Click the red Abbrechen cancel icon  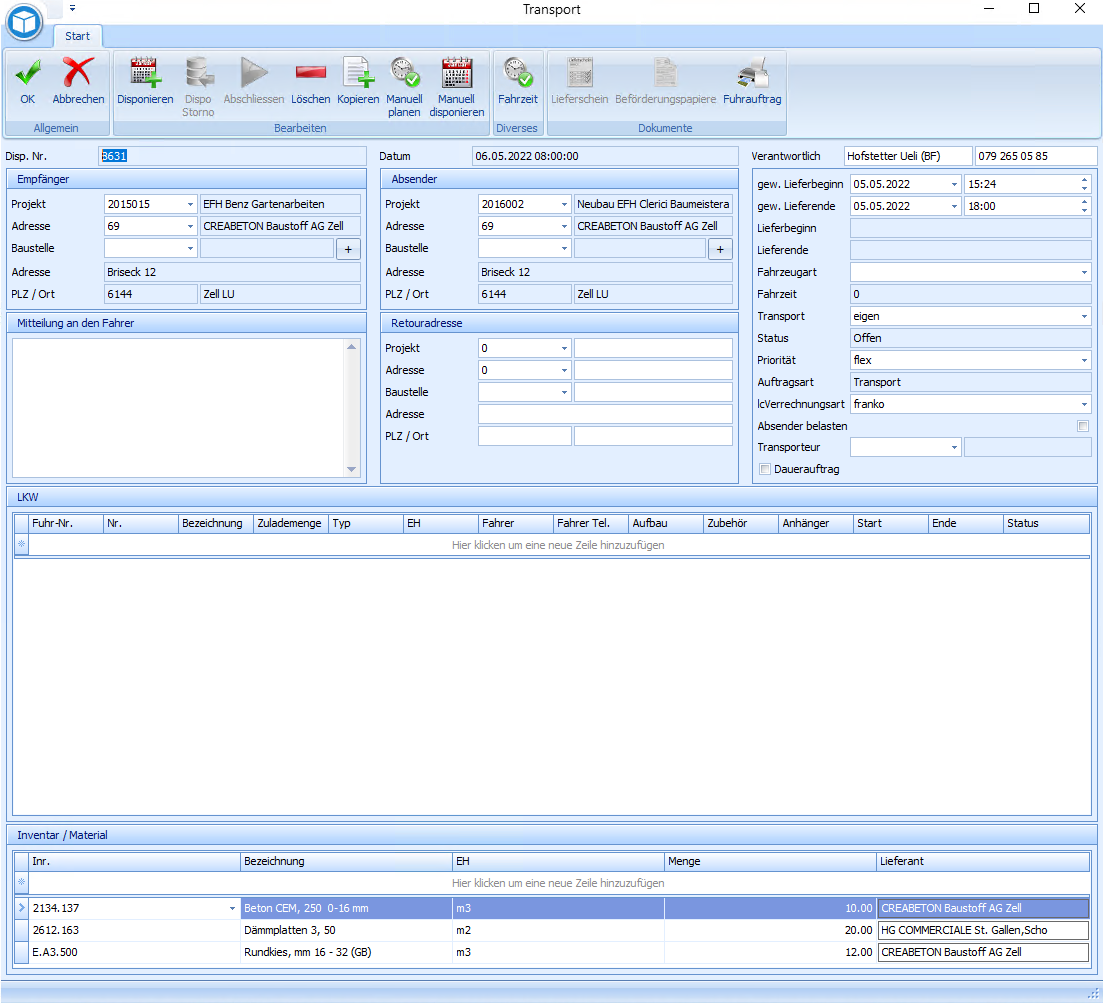pyautogui.click(x=78, y=74)
